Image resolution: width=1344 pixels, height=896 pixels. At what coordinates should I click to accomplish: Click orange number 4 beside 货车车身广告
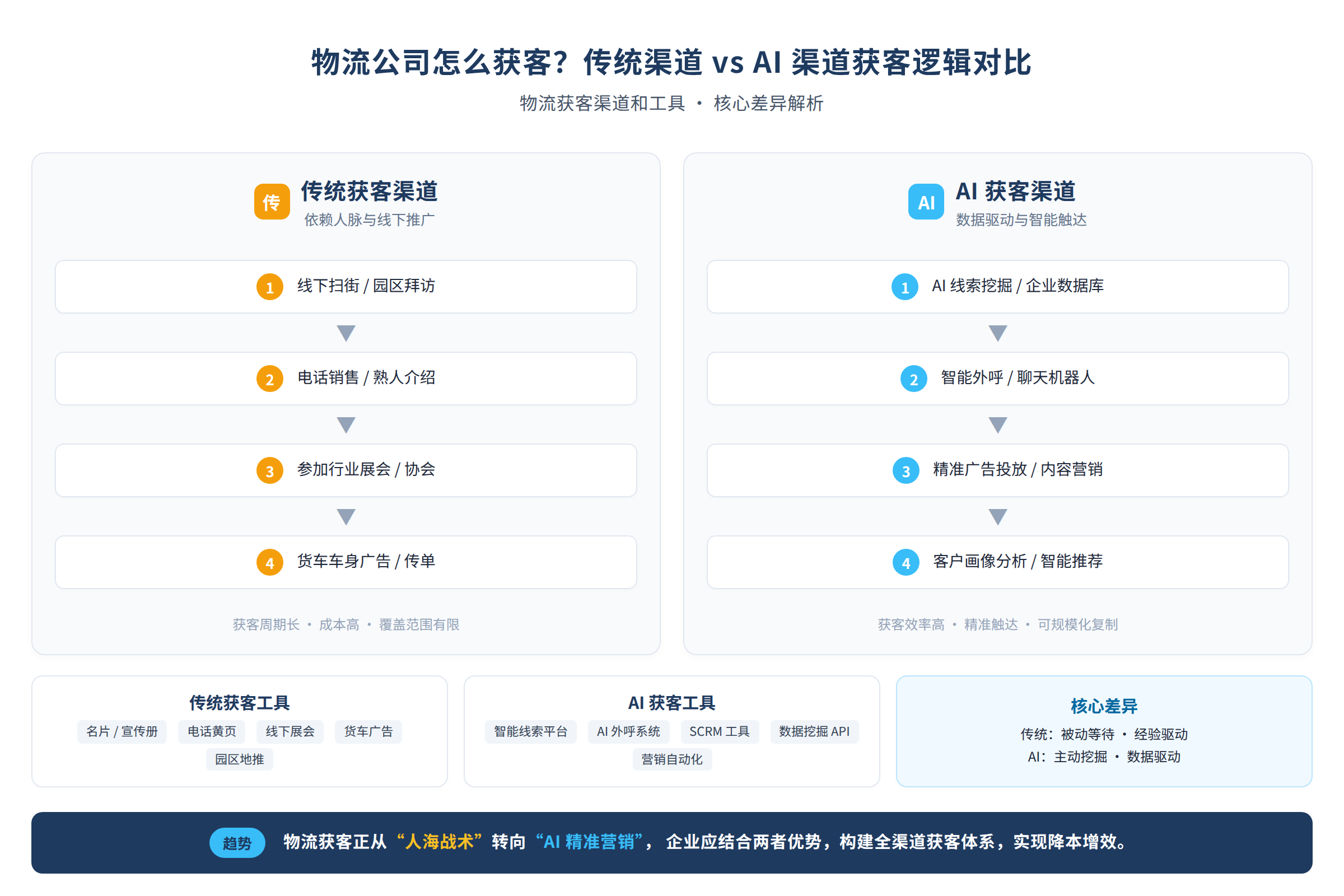[270, 562]
